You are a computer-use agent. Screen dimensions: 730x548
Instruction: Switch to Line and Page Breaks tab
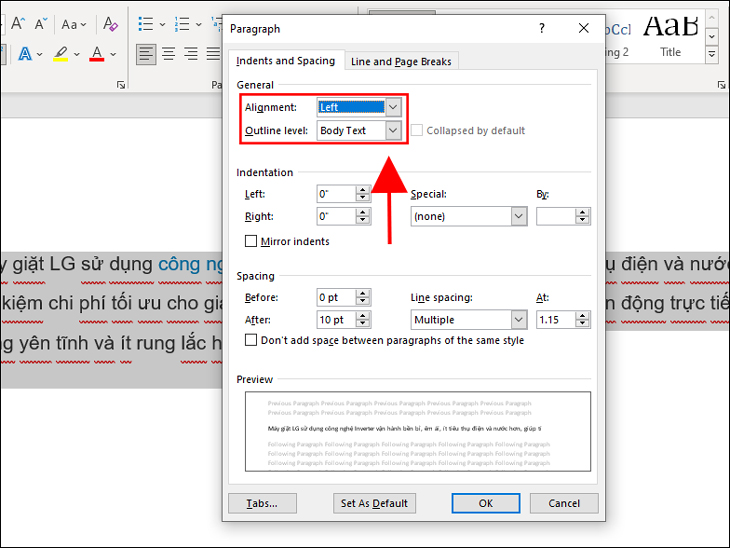click(x=401, y=61)
